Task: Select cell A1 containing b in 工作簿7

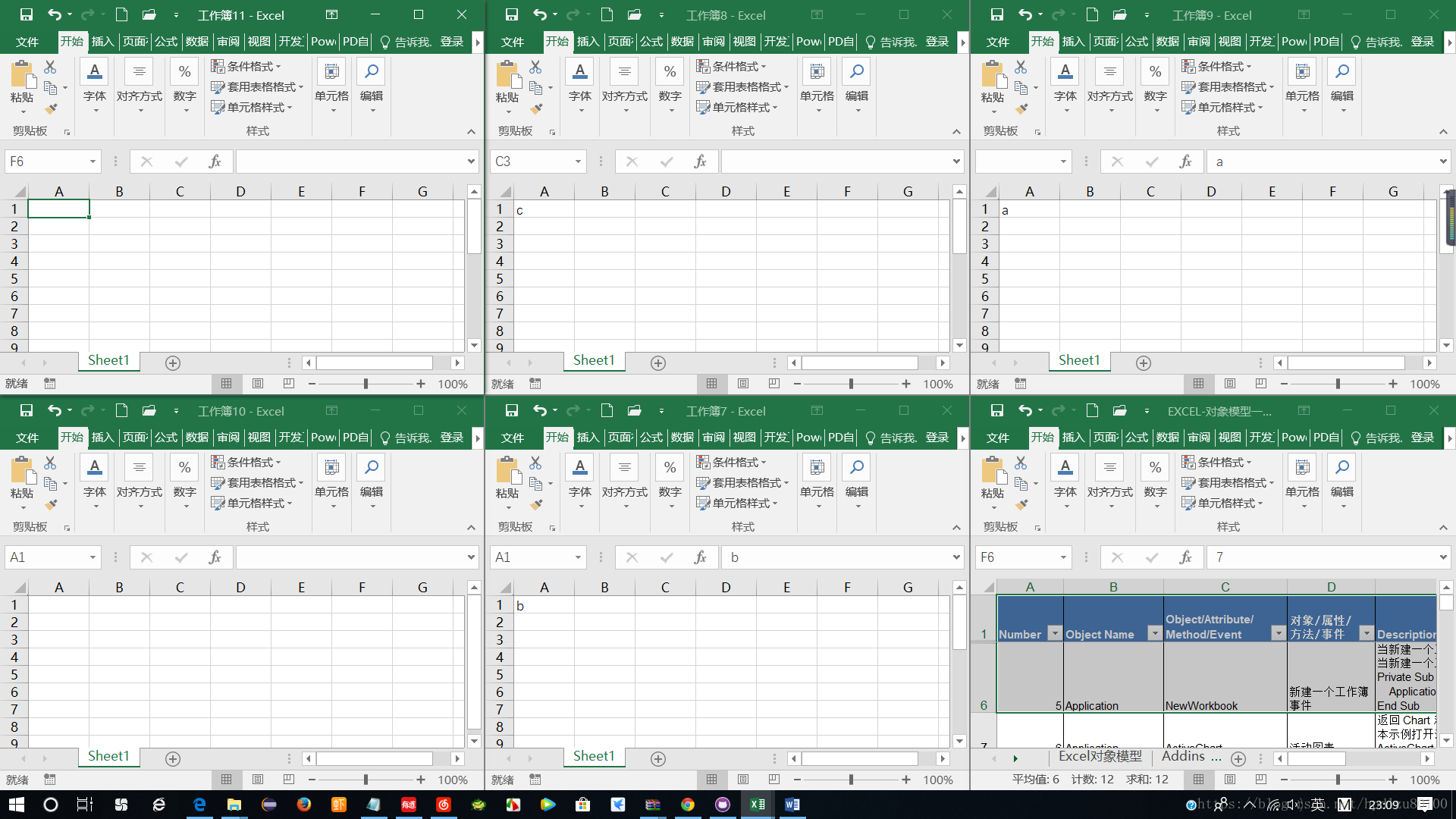Action: coord(544,605)
